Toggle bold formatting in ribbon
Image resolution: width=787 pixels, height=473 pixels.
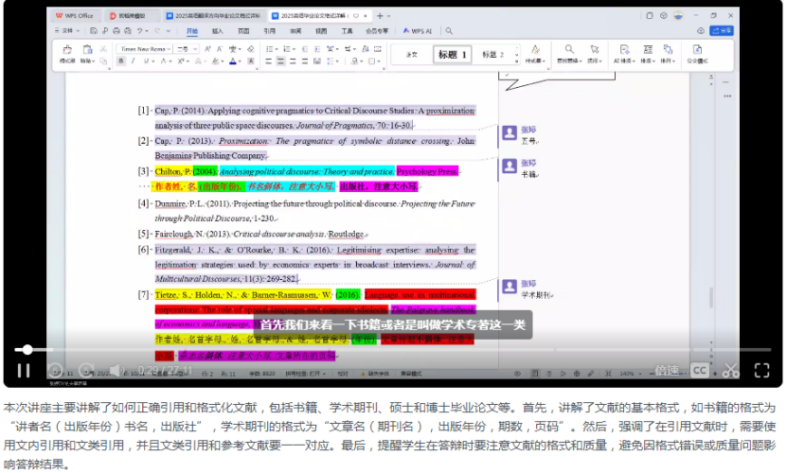121,61
